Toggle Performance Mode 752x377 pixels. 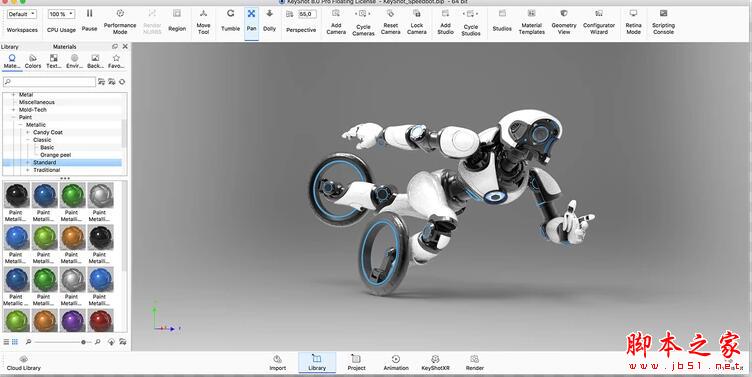click(120, 22)
